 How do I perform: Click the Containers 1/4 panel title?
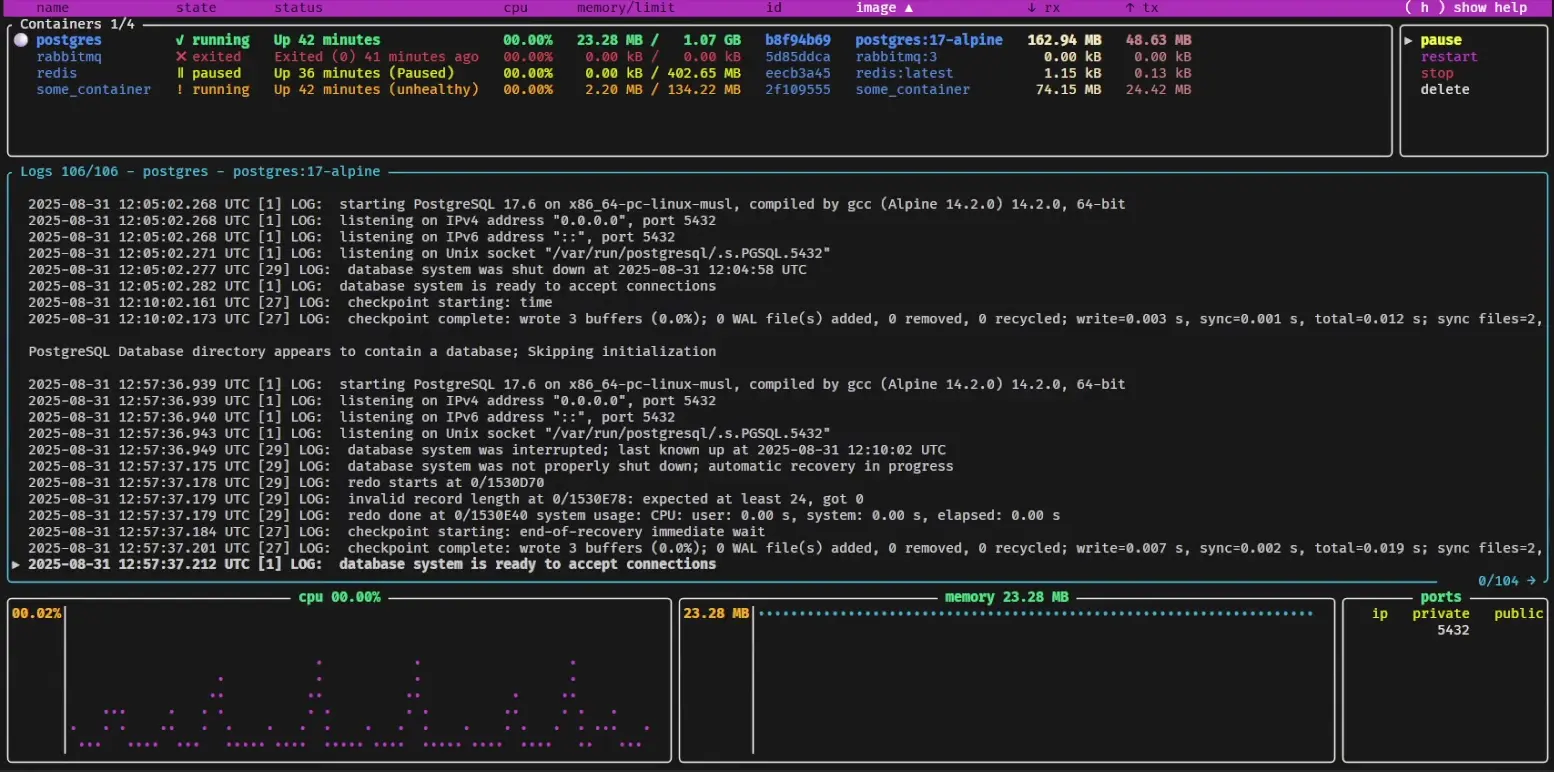tap(77, 24)
